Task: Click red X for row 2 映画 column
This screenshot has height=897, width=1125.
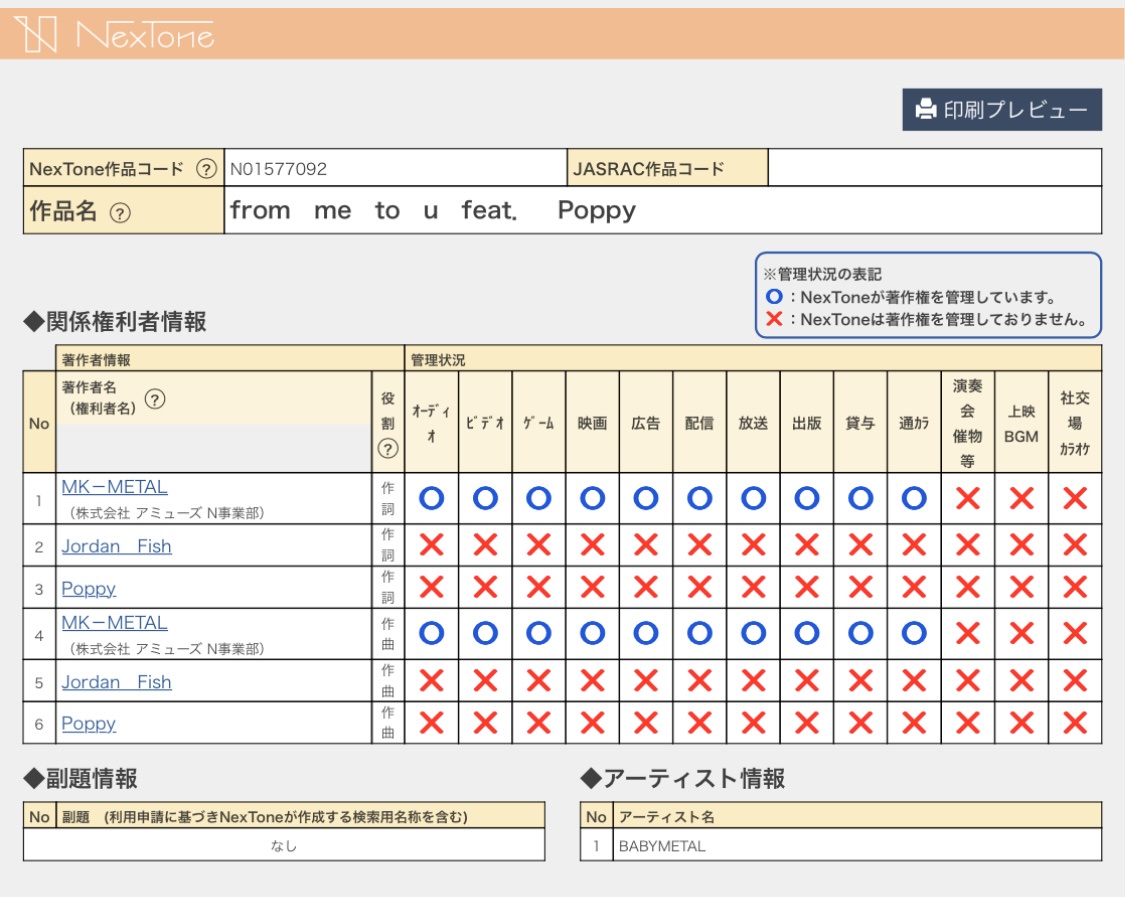Action: pyautogui.click(x=592, y=545)
